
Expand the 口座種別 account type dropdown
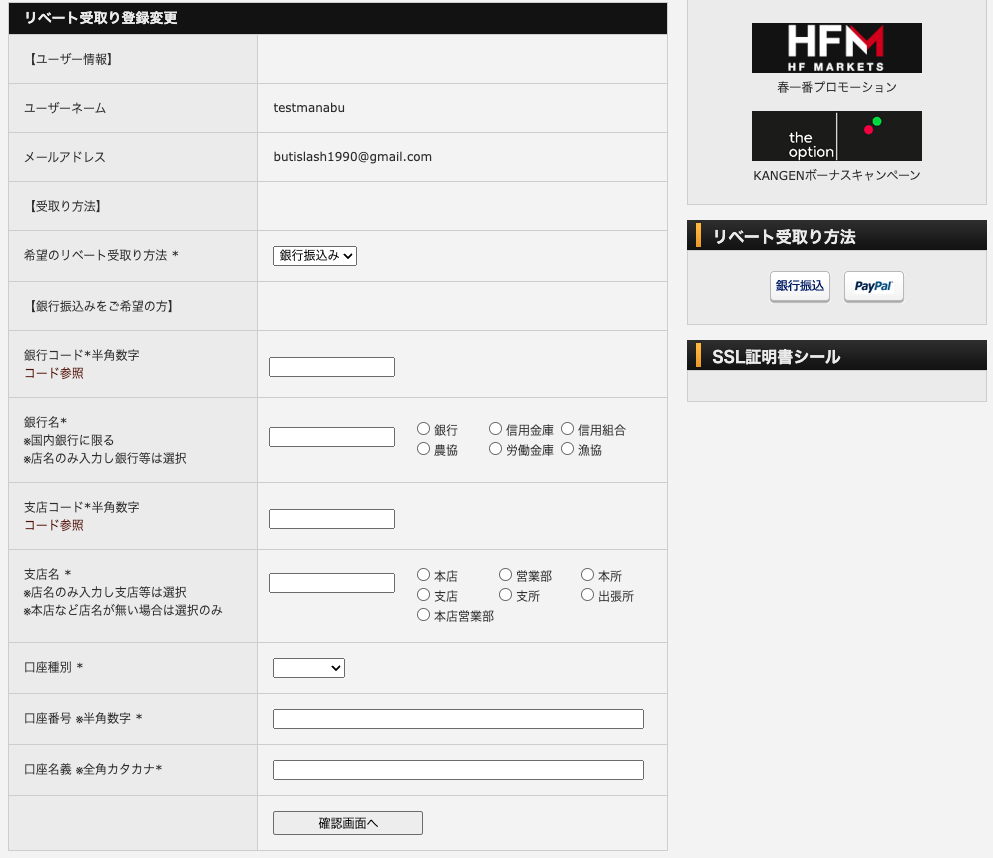[308, 668]
